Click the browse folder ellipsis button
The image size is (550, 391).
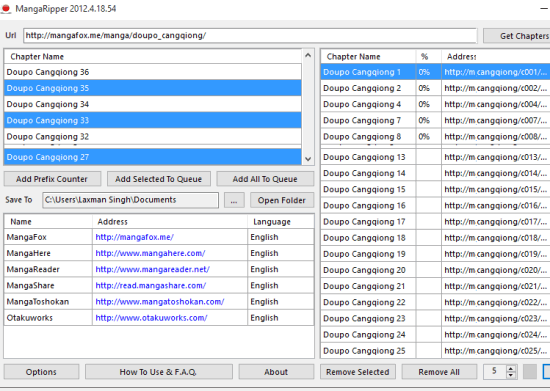click(234, 200)
